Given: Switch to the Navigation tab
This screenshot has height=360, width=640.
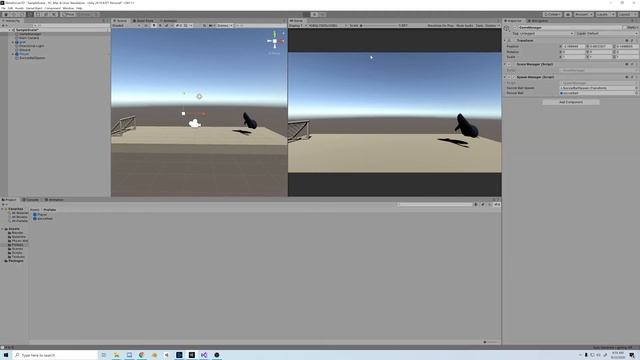Looking at the screenshot, I should (x=538, y=20).
